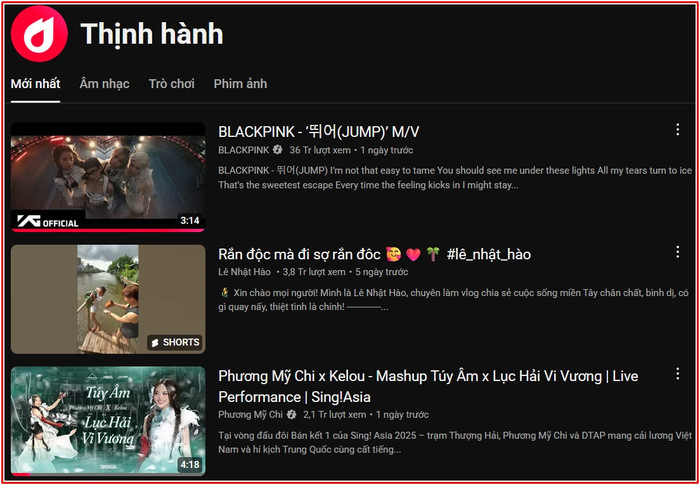Click the 'Tại vòng đấu đôi Bán kết' description
Viewport: 700px width, 485px height.
coord(455,443)
